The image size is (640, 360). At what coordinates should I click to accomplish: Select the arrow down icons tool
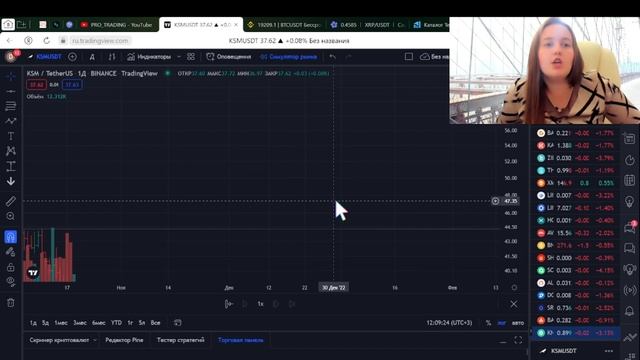click(11, 181)
